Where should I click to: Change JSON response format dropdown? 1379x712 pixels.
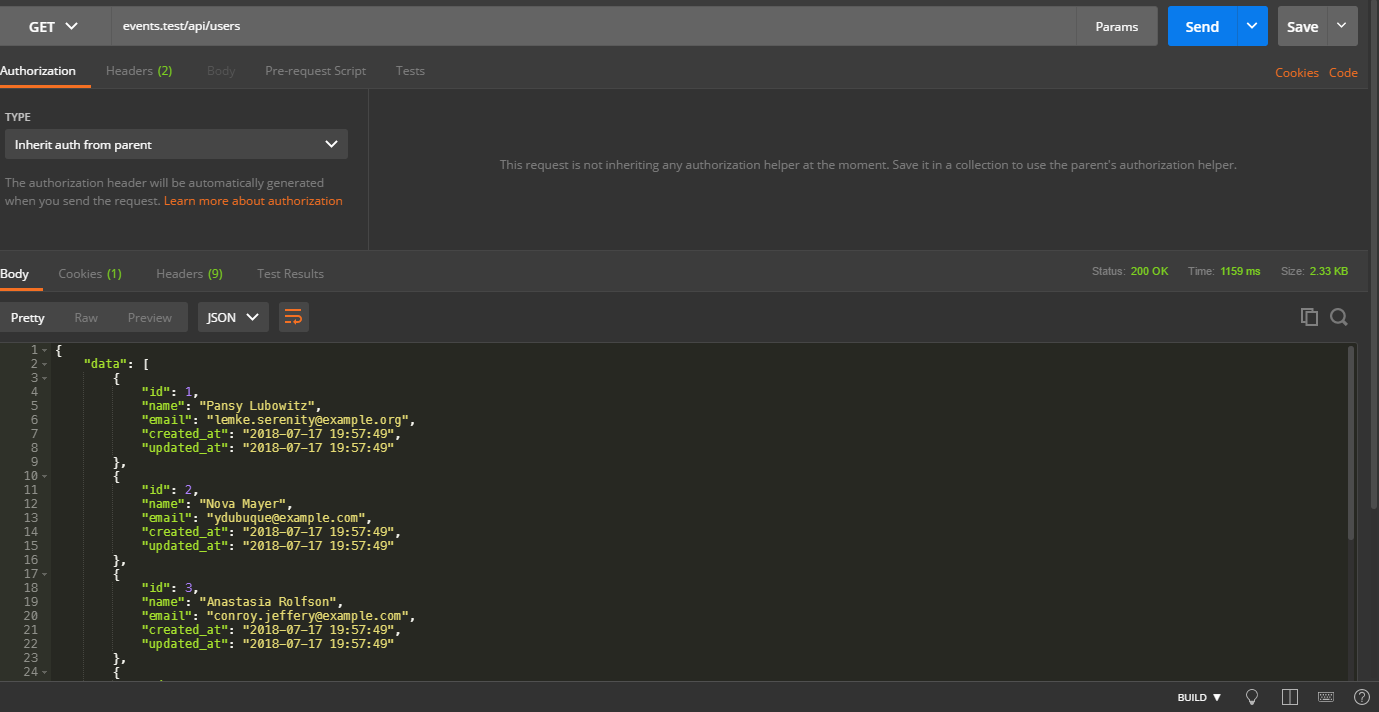coord(232,317)
